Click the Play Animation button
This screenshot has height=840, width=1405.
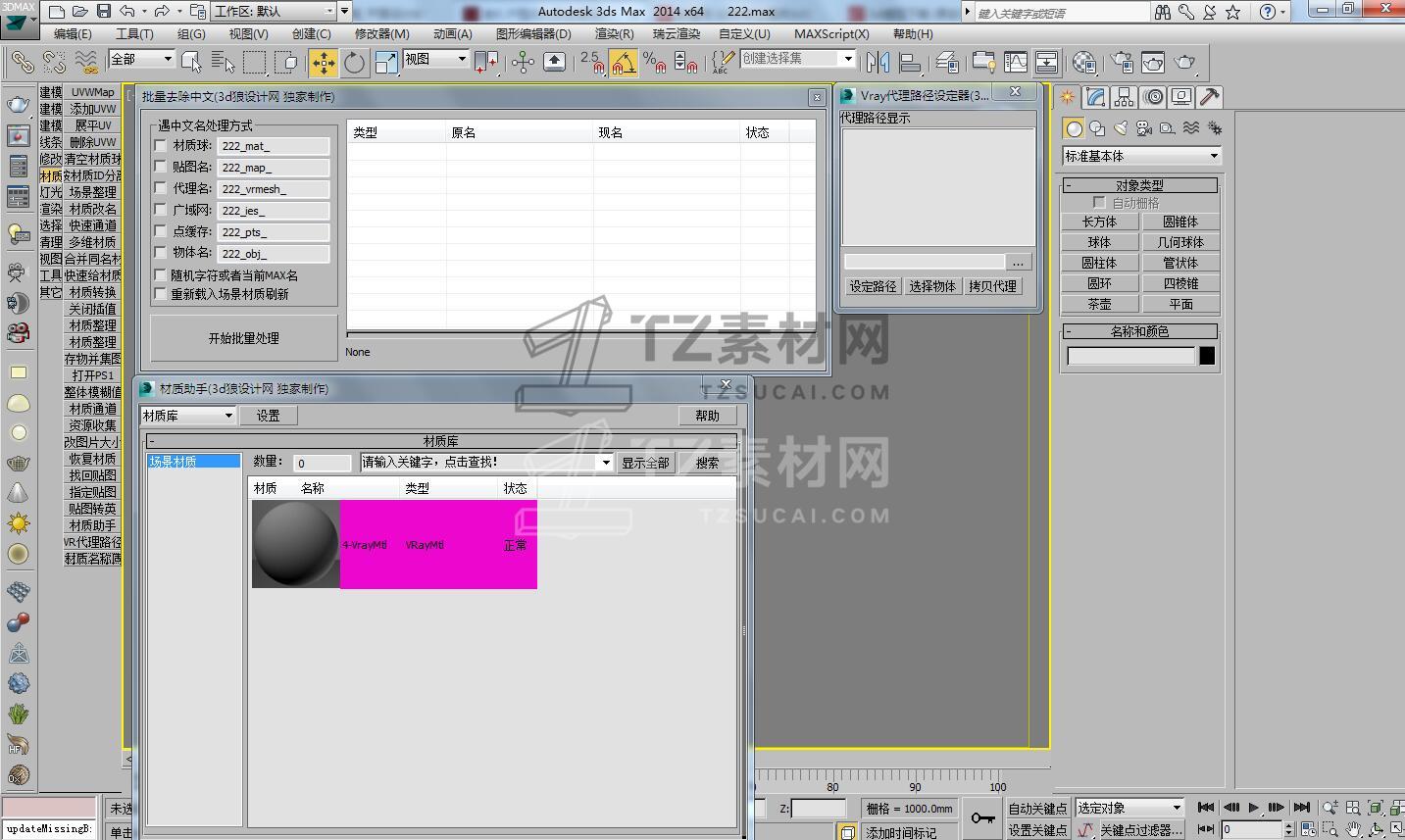pos(1253,808)
